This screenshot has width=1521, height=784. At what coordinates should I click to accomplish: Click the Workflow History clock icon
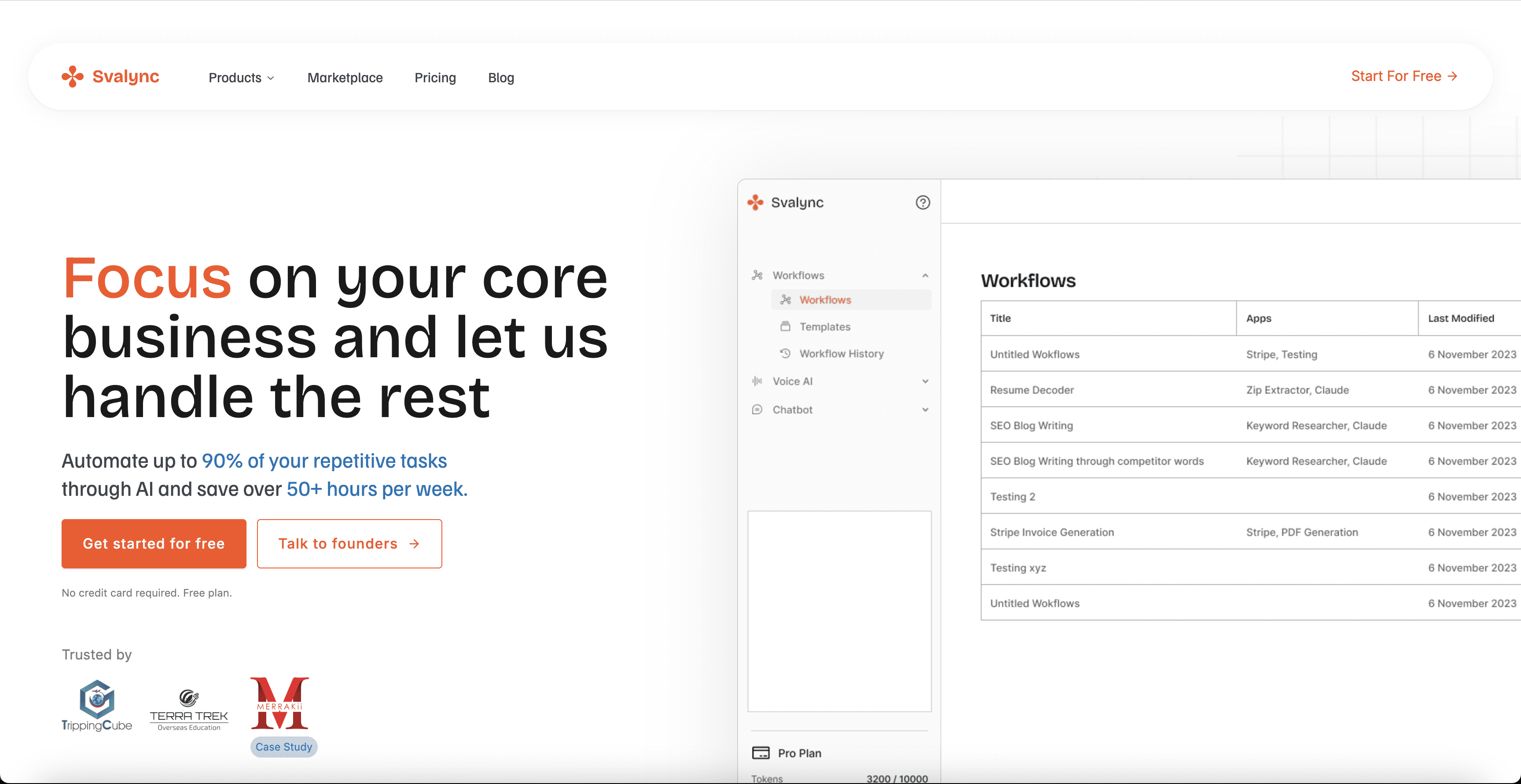pos(785,353)
